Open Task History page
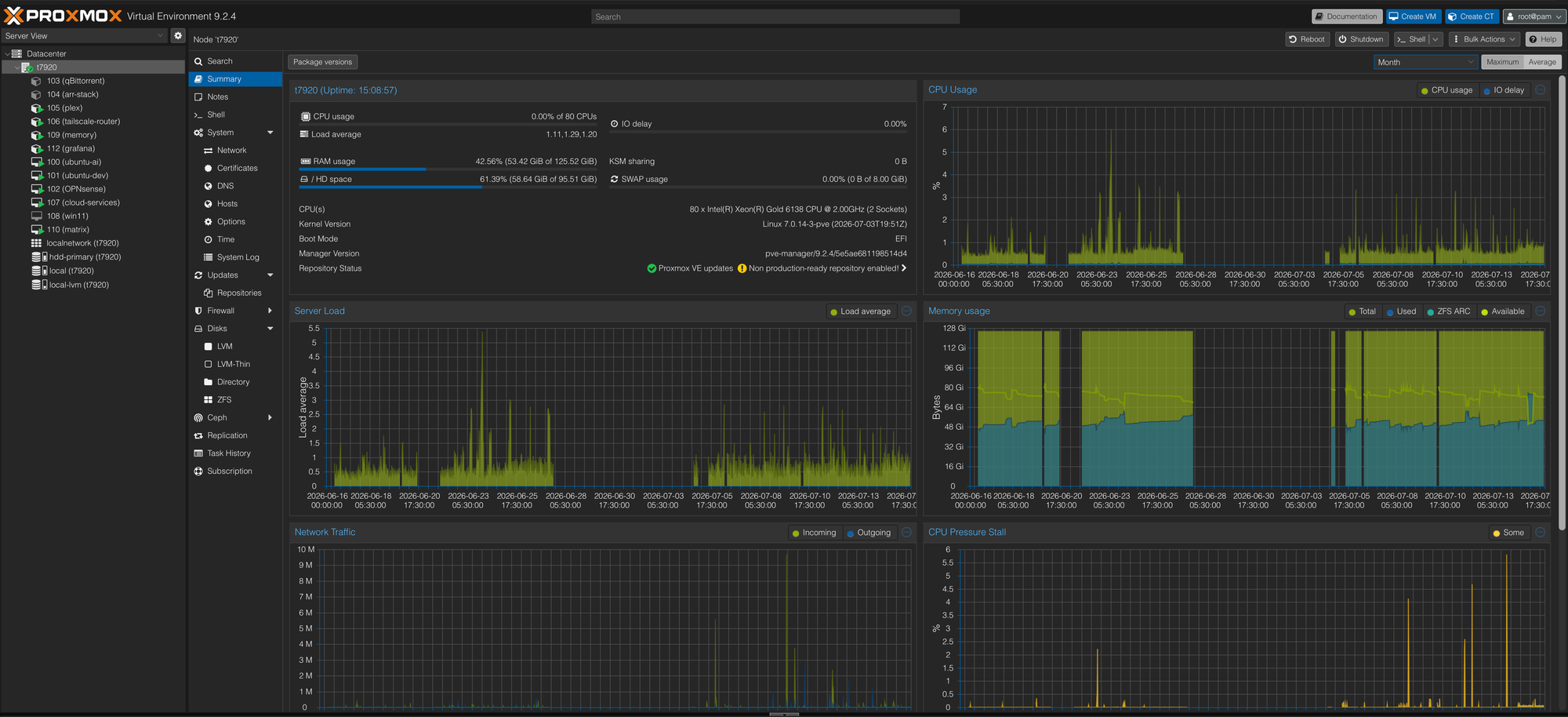The height and width of the screenshot is (717, 1568). (x=235, y=453)
